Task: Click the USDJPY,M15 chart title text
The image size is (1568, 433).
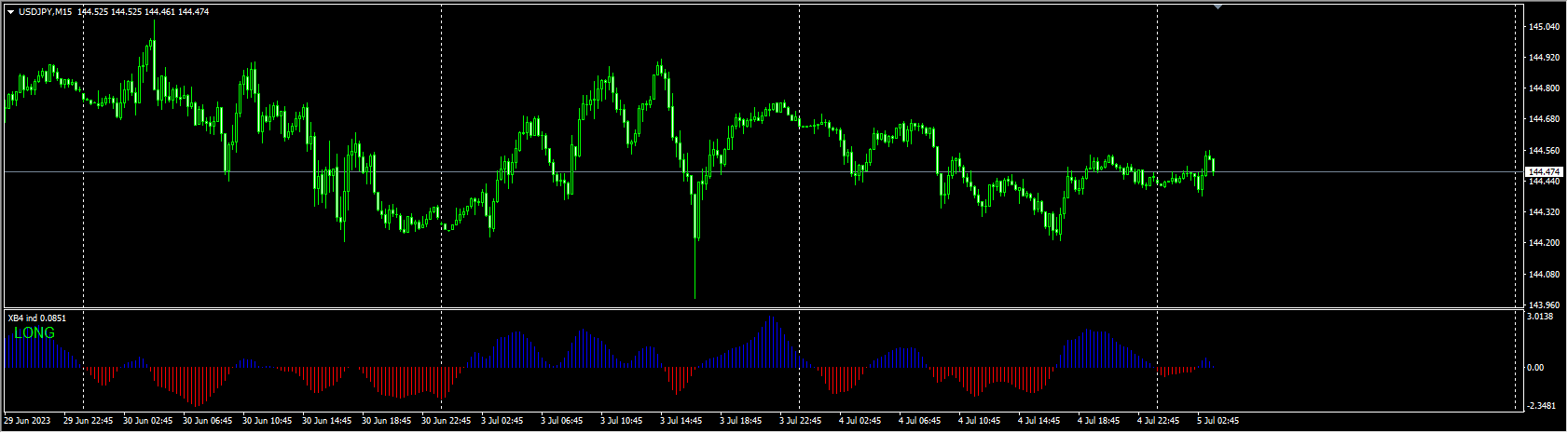Action: coord(45,11)
